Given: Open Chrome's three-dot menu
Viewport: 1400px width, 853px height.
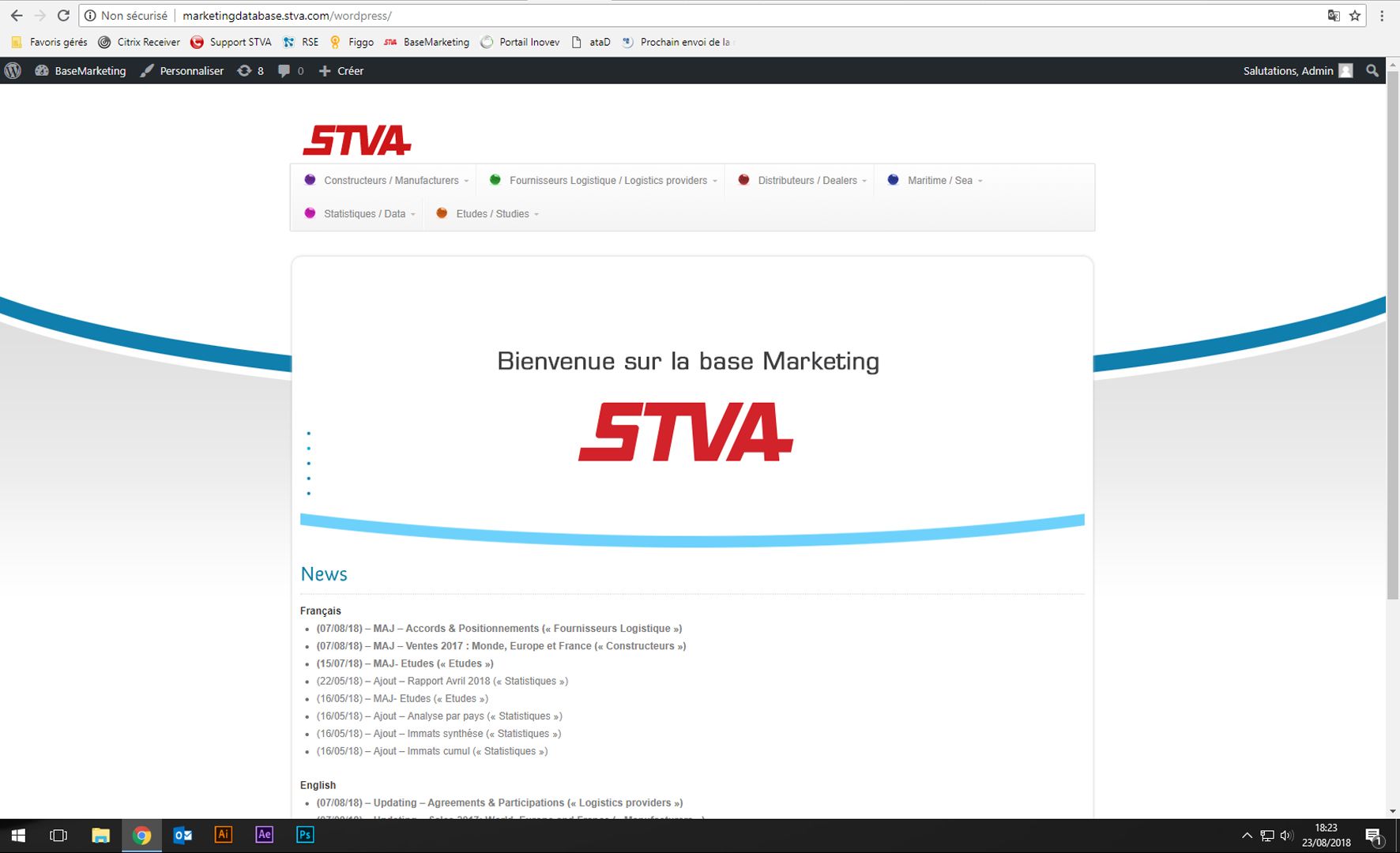Looking at the screenshot, I should 1382,16.
